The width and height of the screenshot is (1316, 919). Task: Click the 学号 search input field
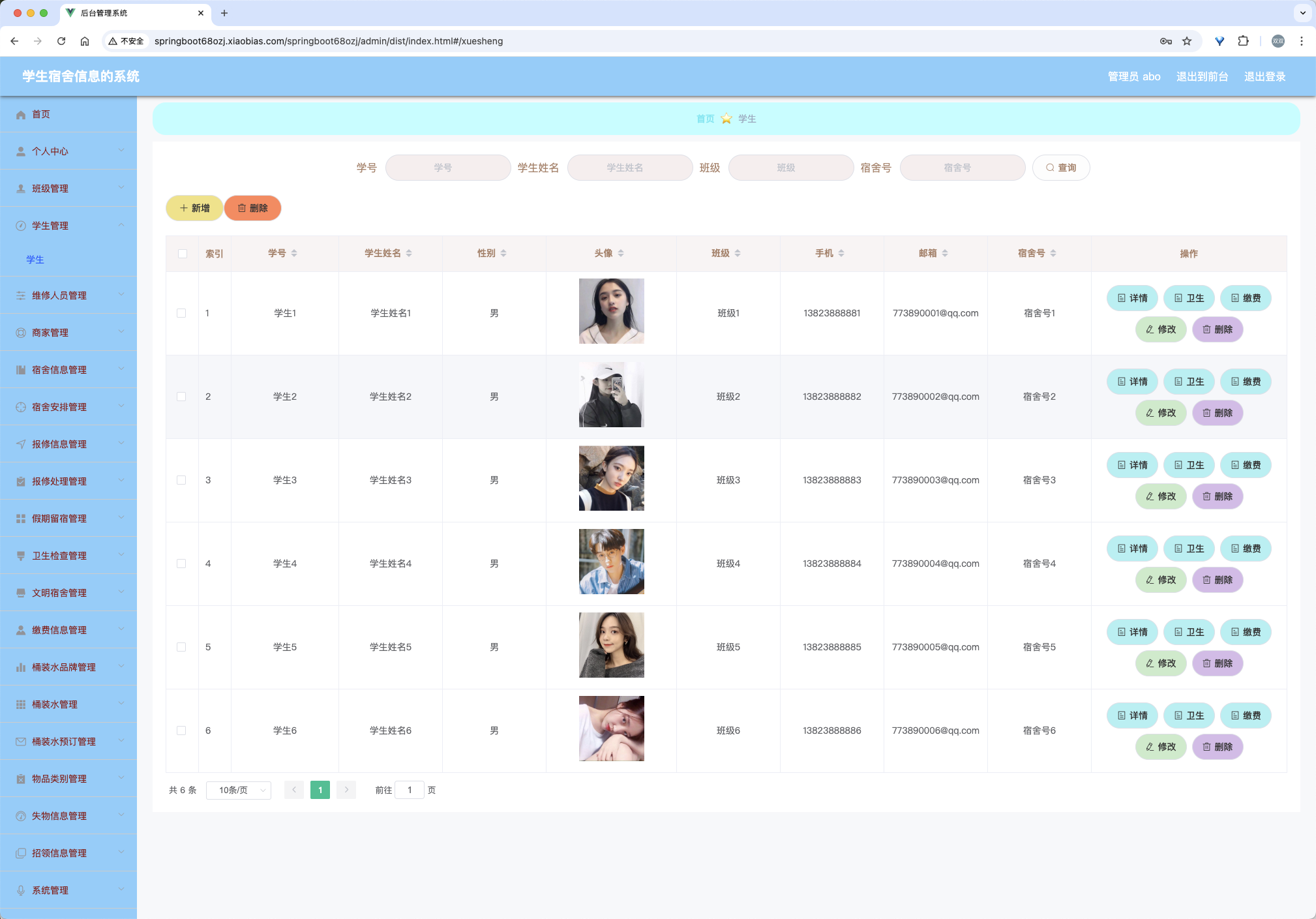pyautogui.click(x=448, y=168)
